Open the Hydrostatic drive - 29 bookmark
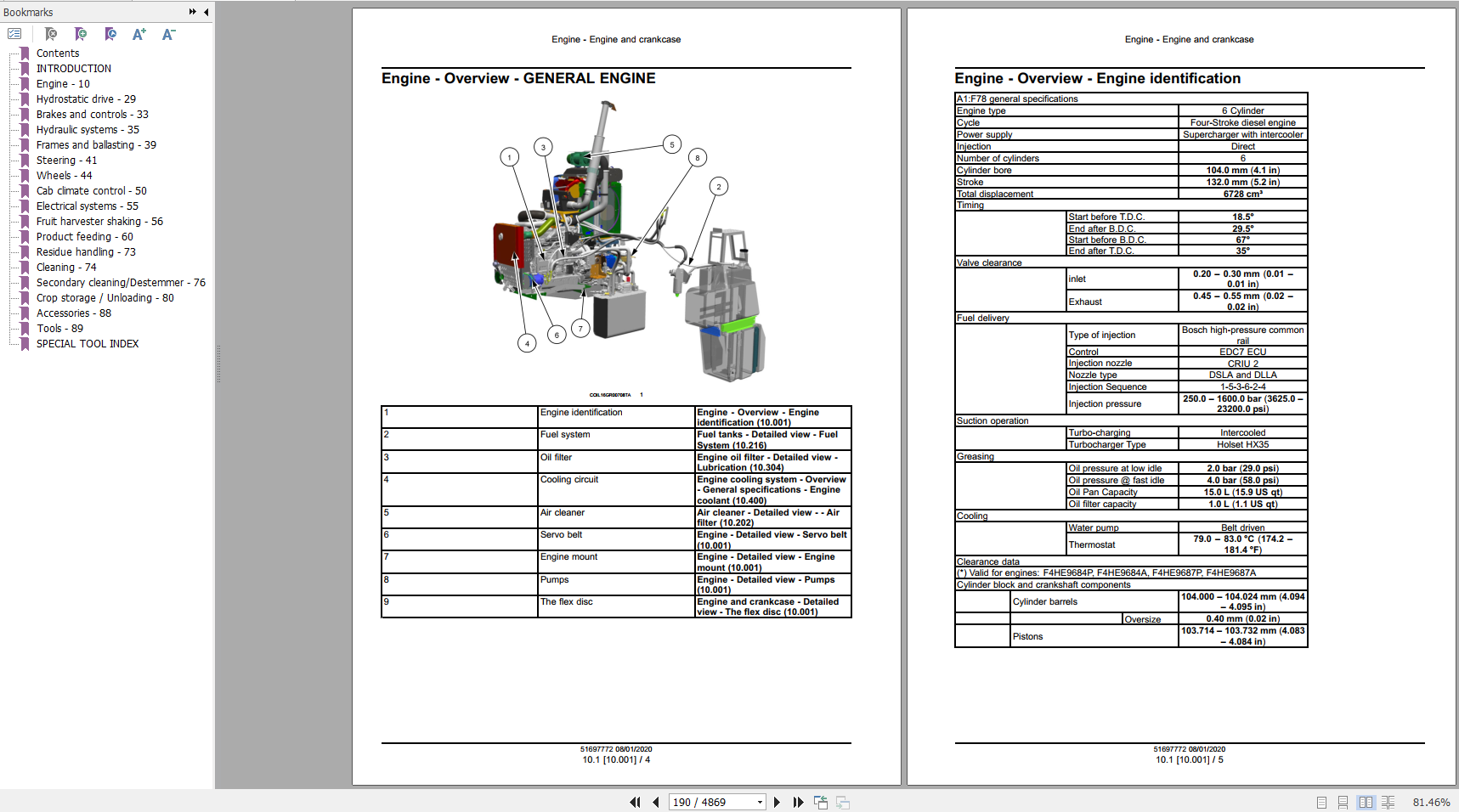The height and width of the screenshot is (812, 1459). pyautogui.click(x=86, y=99)
